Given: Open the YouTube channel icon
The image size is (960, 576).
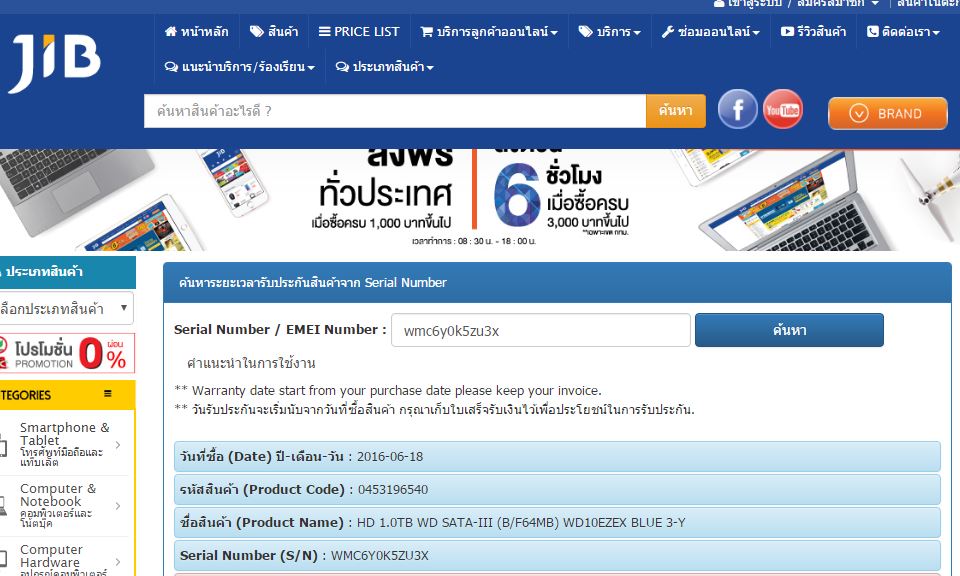Looking at the screenshot, I should (x=782, y=110).
